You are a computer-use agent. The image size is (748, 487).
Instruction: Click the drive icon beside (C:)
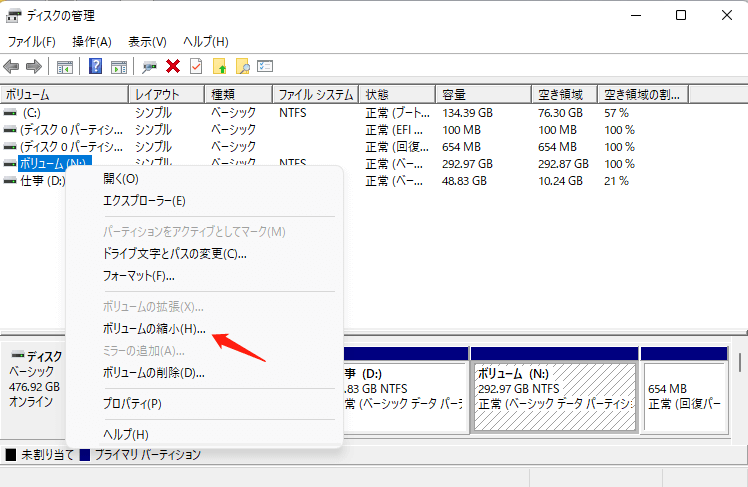coord(10,113)
